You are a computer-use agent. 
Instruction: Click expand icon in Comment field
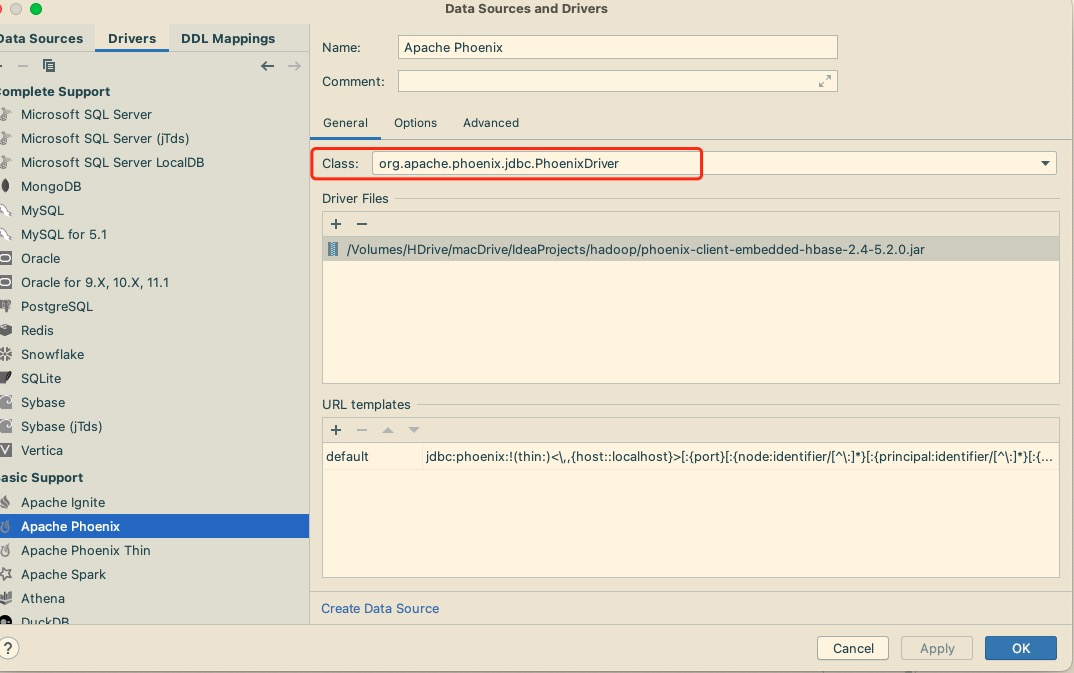tap(825, 81)
